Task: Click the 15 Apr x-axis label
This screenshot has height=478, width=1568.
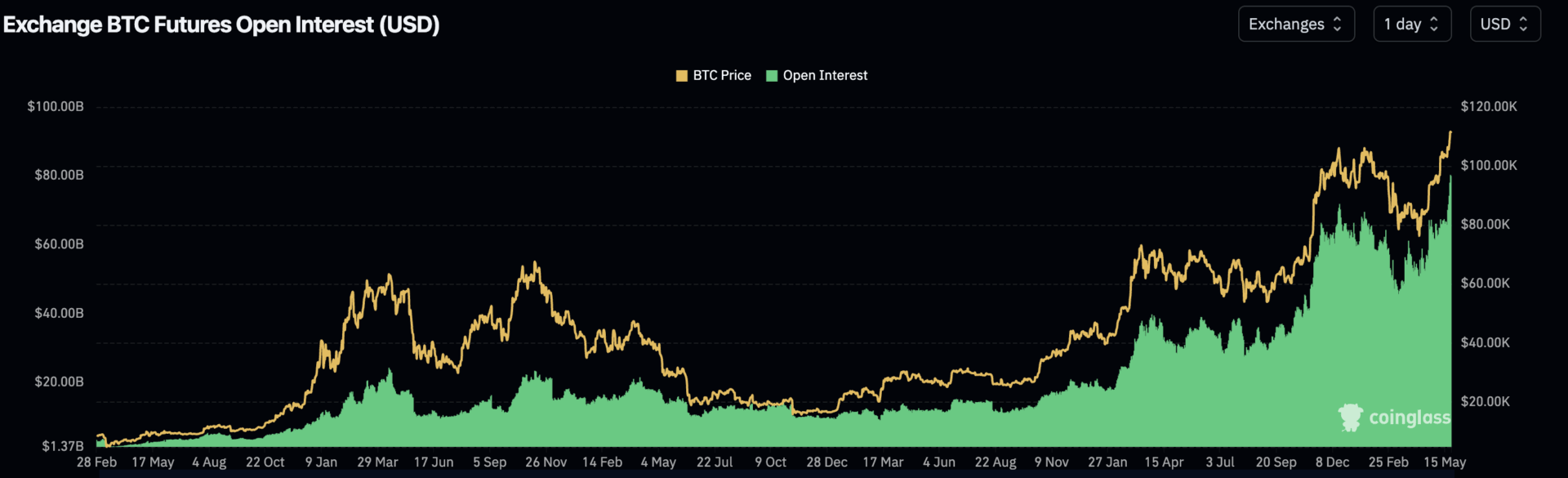Action: pyautogui.click(x=1164, y=462)
